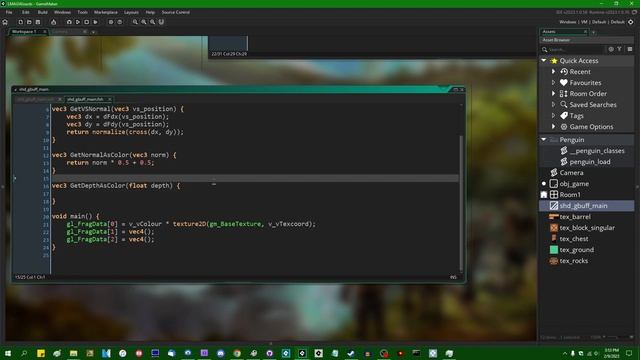Select the tex_block_singular sprite

click(587, 228)
